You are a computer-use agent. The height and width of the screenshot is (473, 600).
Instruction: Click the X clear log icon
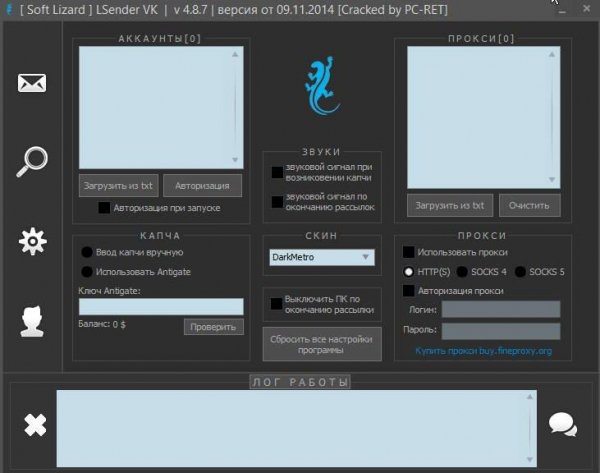click(x=35, y=425)
